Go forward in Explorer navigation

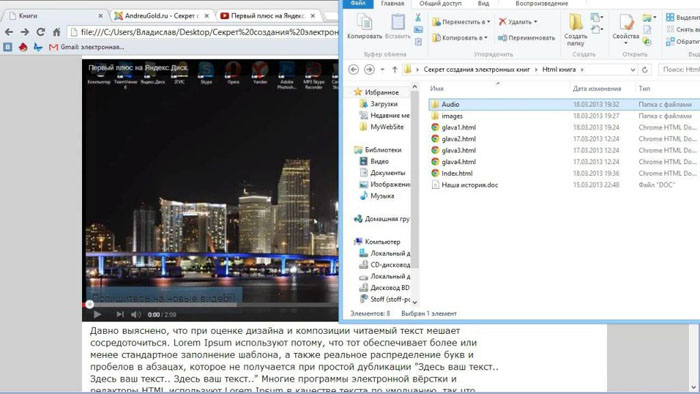click(369, 70)
